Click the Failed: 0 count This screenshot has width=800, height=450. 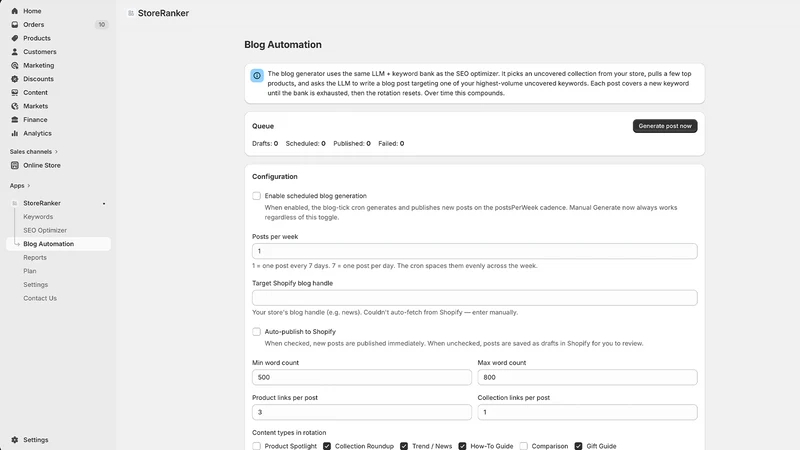point(391,144)
